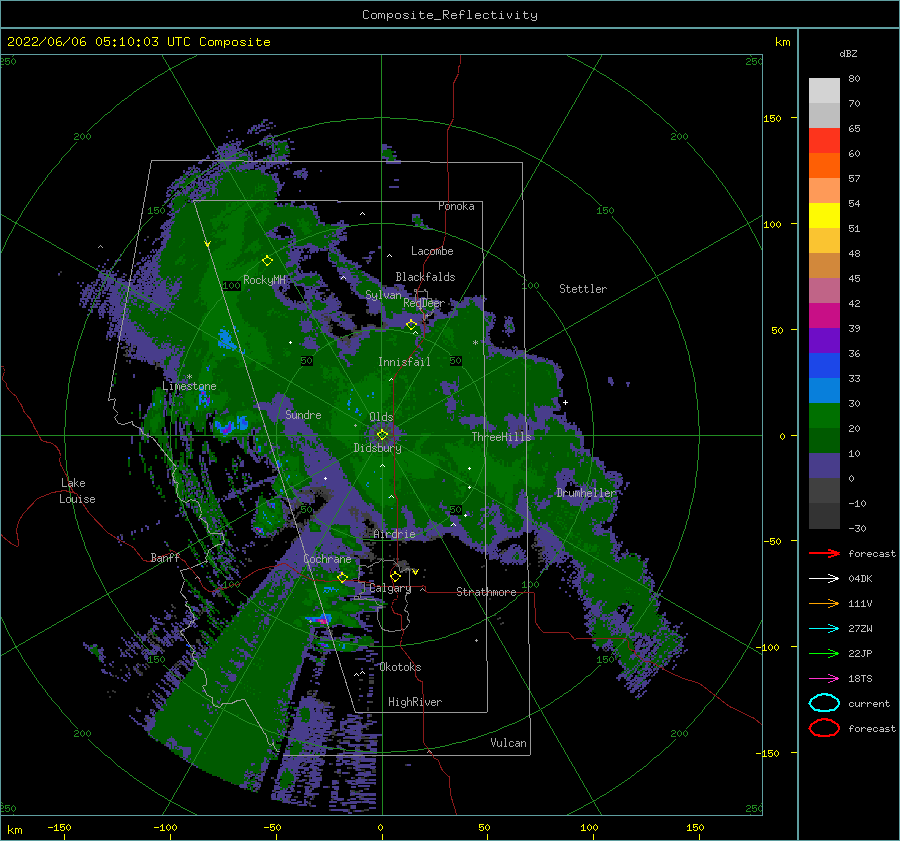Click the light blue 33-30 dBZ swatch

(824, 390)
